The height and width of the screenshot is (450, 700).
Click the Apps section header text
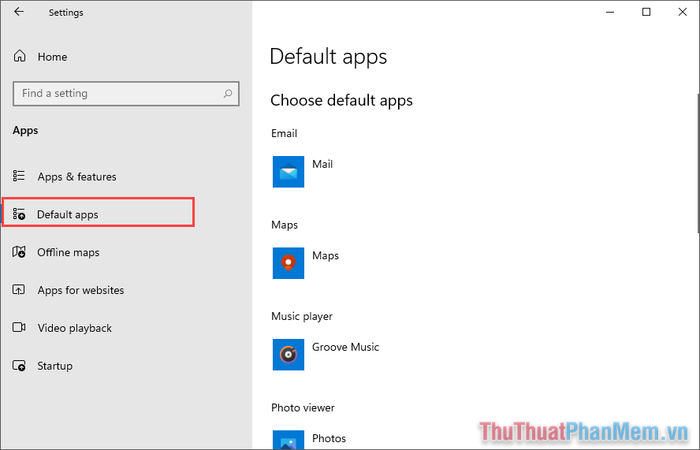[25, 130]
